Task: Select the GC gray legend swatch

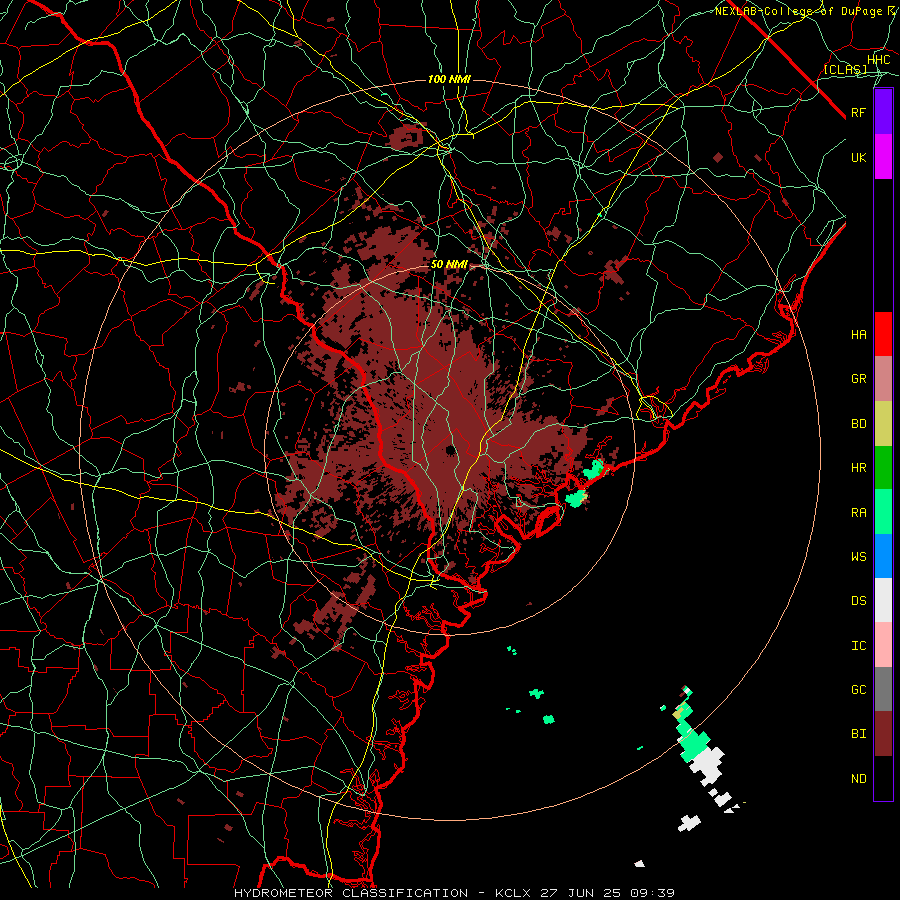Action: coord(883,689)
